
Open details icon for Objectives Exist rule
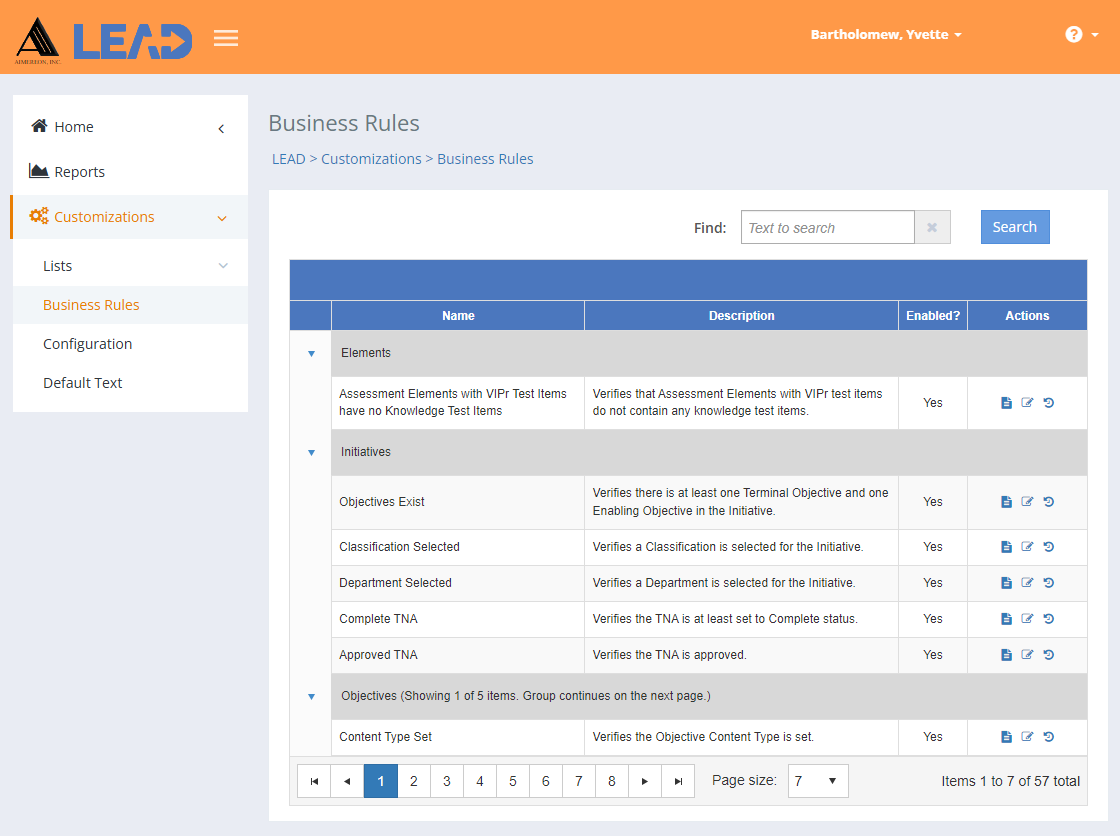tap(1006, 502)
